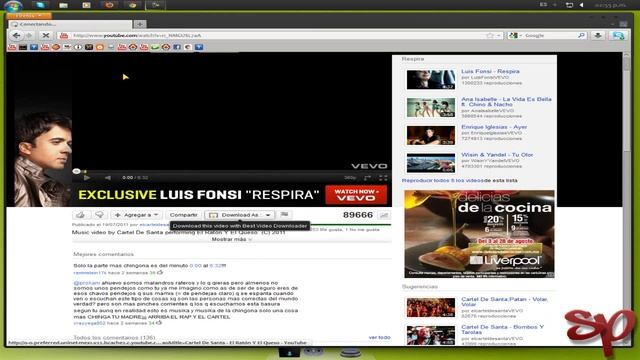Click Luis Fonsi Respira video thumbnail
Image resolution: width=640 pixels, height=360 pixels.
[431, 80]
